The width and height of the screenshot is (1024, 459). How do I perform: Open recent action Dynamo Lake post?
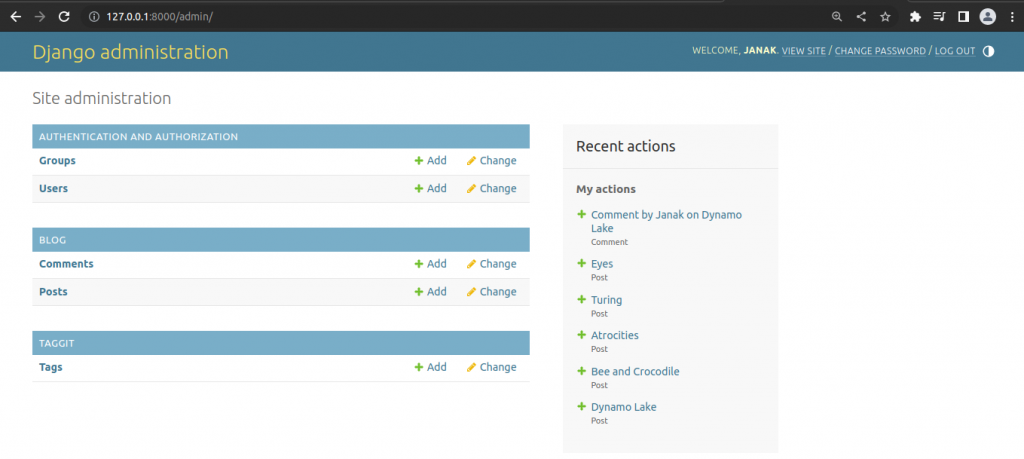pyautogui.click(x=624, y=407)
